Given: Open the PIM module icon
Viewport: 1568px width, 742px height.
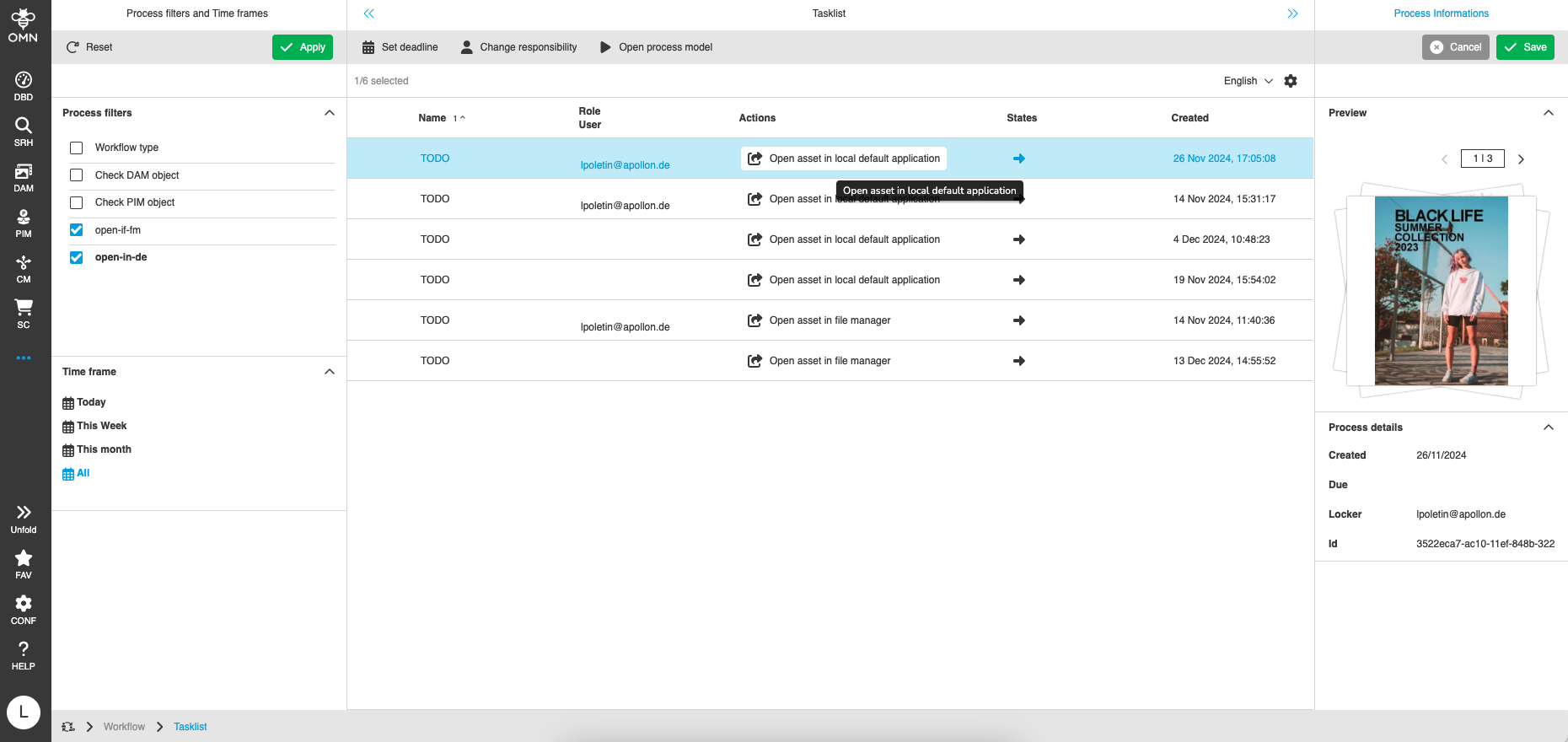Looking at the screenshot, I should tap(24, 223).
